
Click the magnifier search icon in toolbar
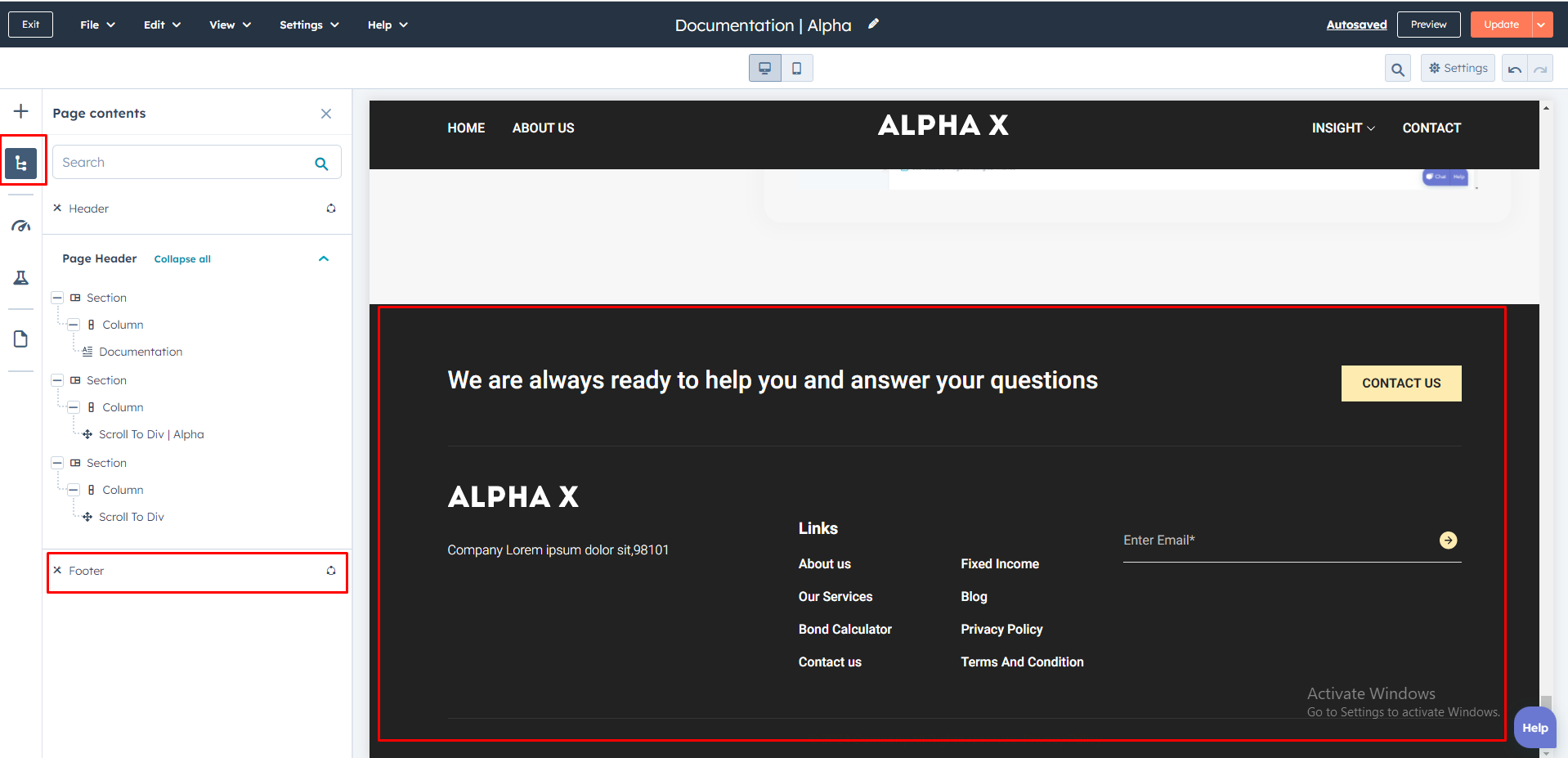click(1398, 70)
